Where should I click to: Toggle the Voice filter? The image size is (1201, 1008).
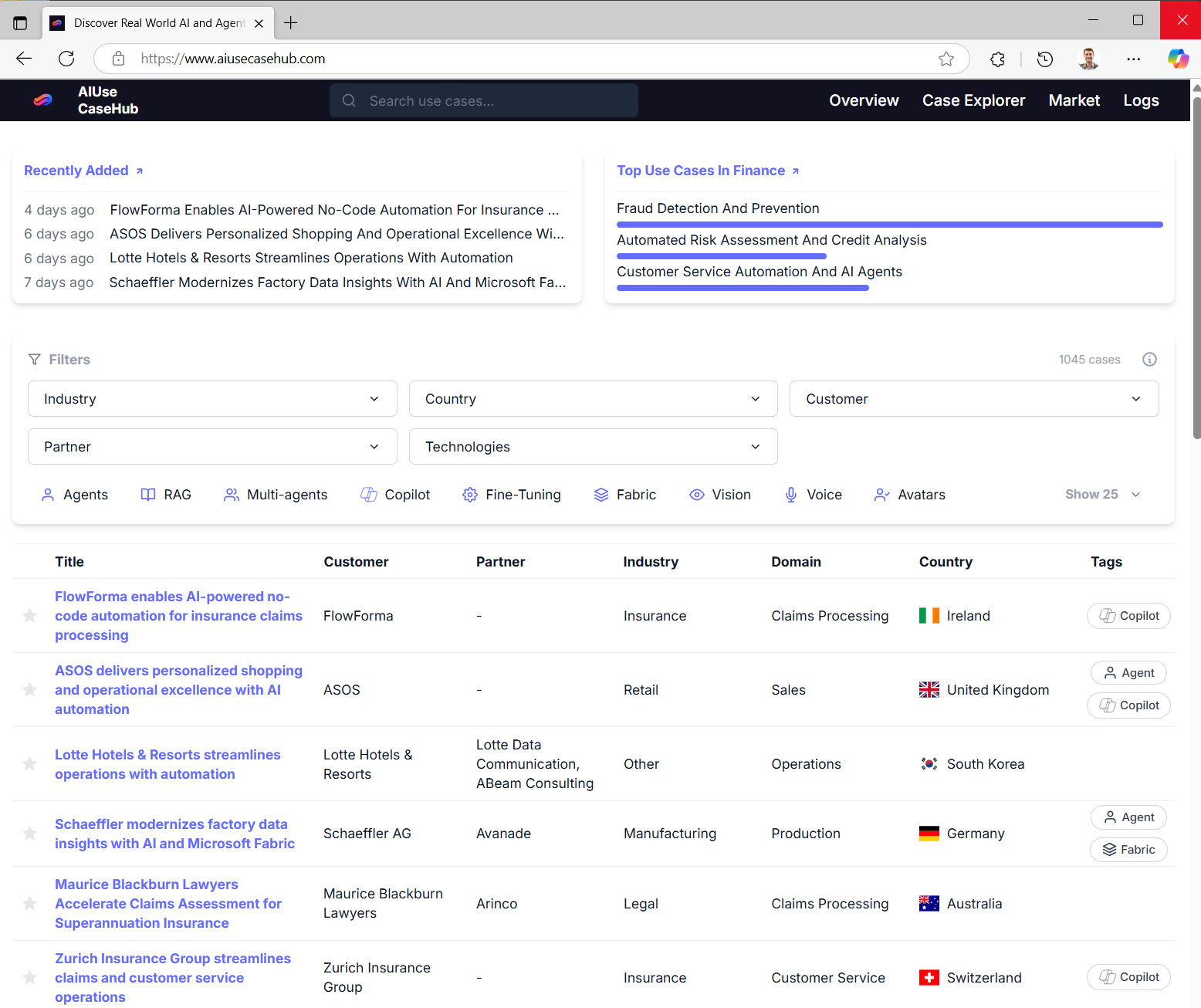click(813, 495)
